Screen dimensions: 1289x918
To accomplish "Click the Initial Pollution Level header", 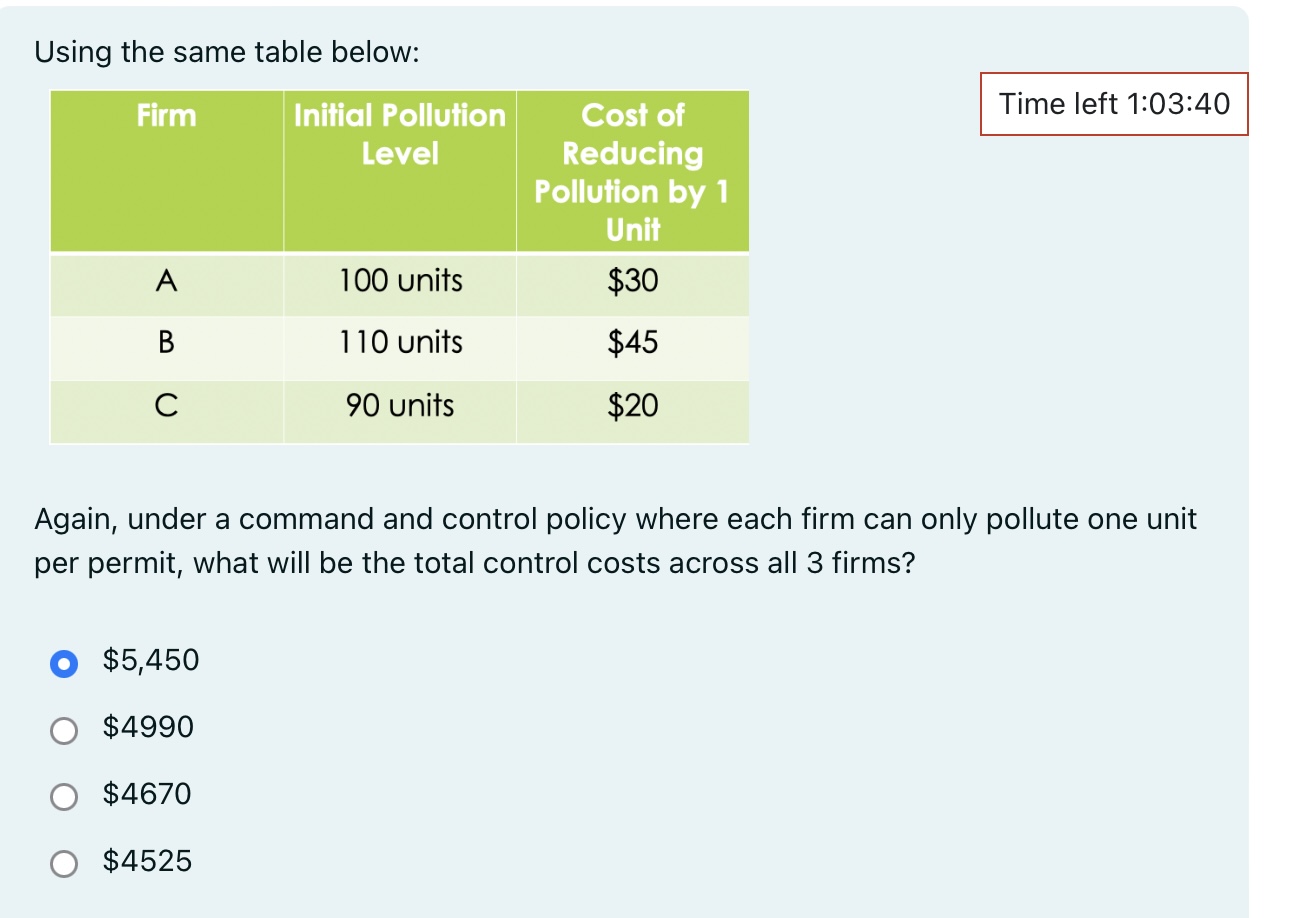I will click(399, 133).
